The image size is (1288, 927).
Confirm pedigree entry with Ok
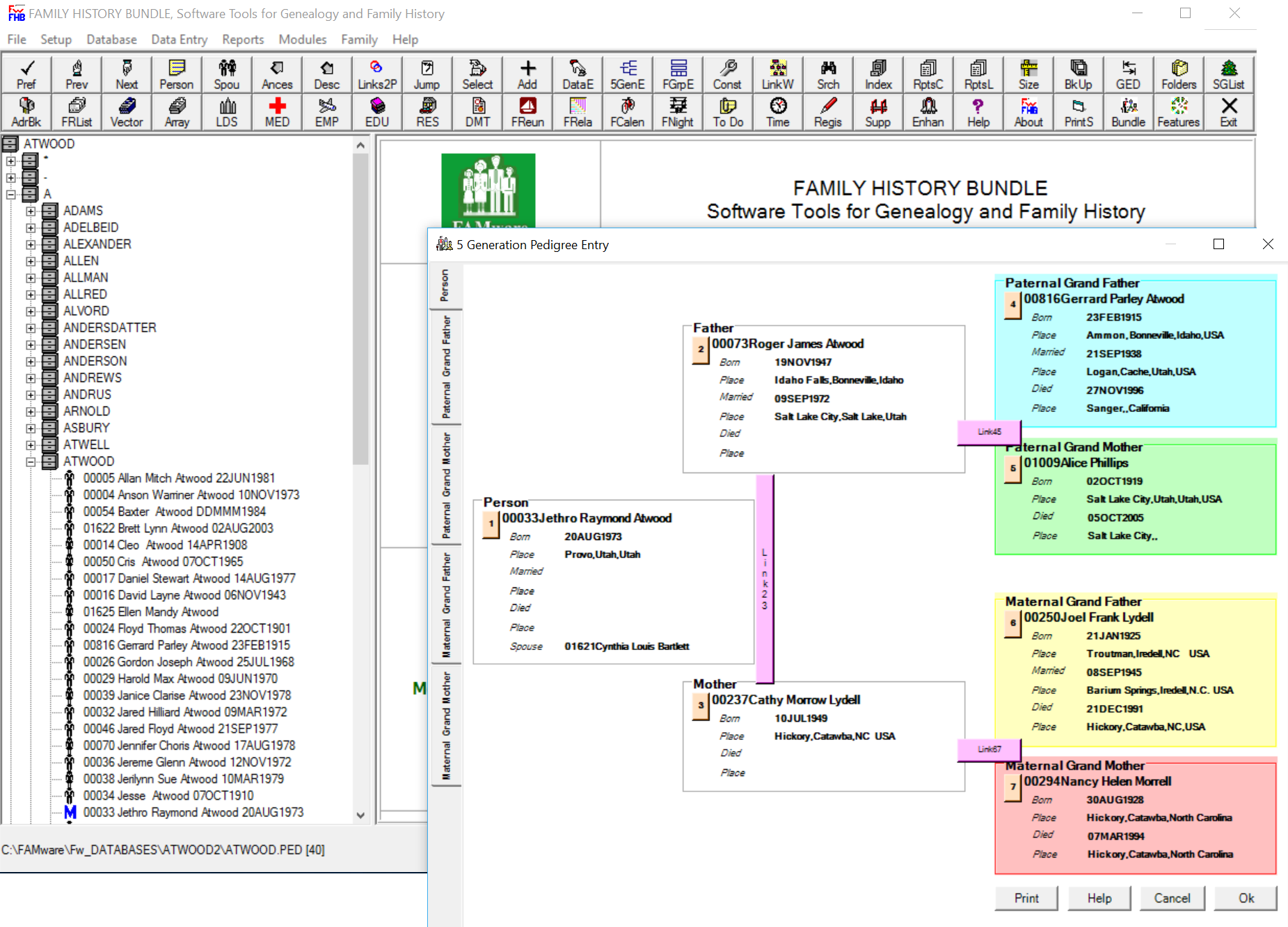[x=1246, y=898]
